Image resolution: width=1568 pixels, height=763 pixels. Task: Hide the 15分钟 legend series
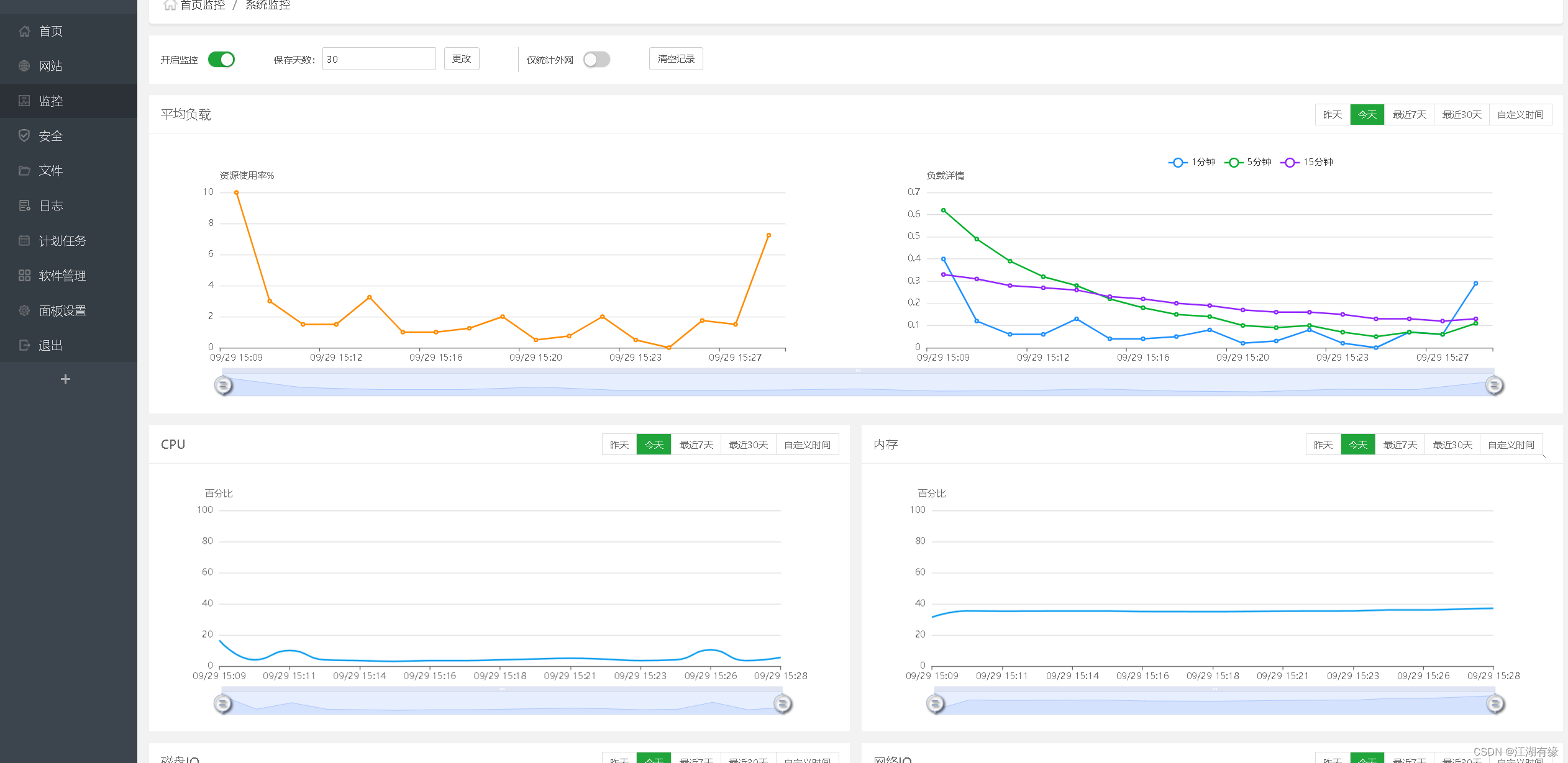(x=1306, y=162)
